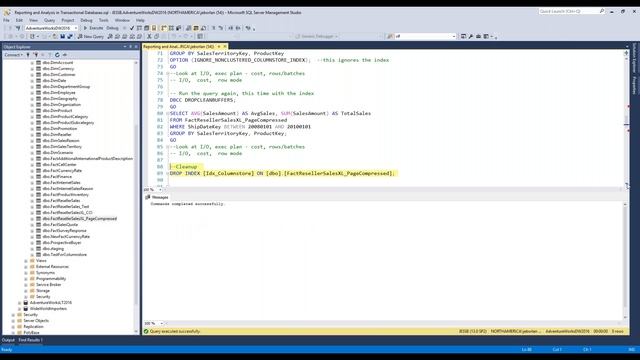Expand the dbo.DimCustomer table node
The height and width of the screenshot is (360, 640).
[x=32, y=75]
